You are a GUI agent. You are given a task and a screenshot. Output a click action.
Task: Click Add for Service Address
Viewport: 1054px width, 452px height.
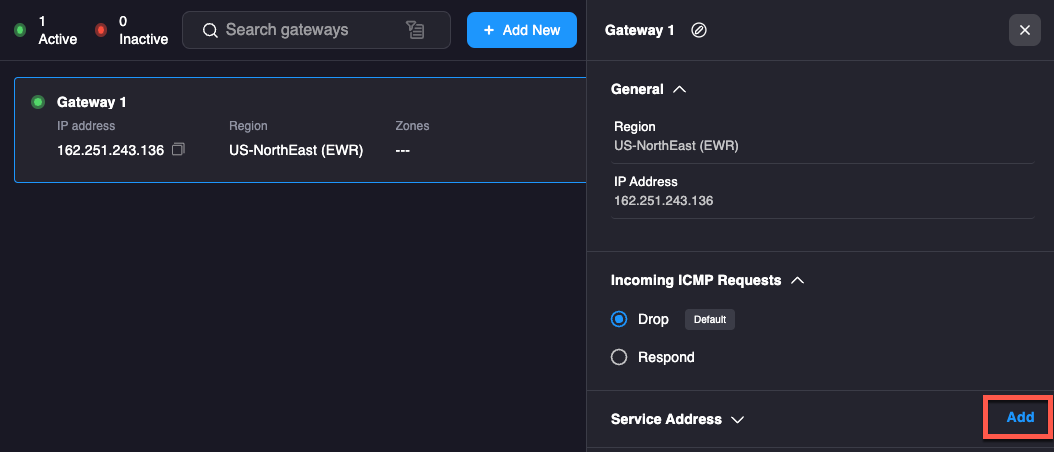point(1019,417)
